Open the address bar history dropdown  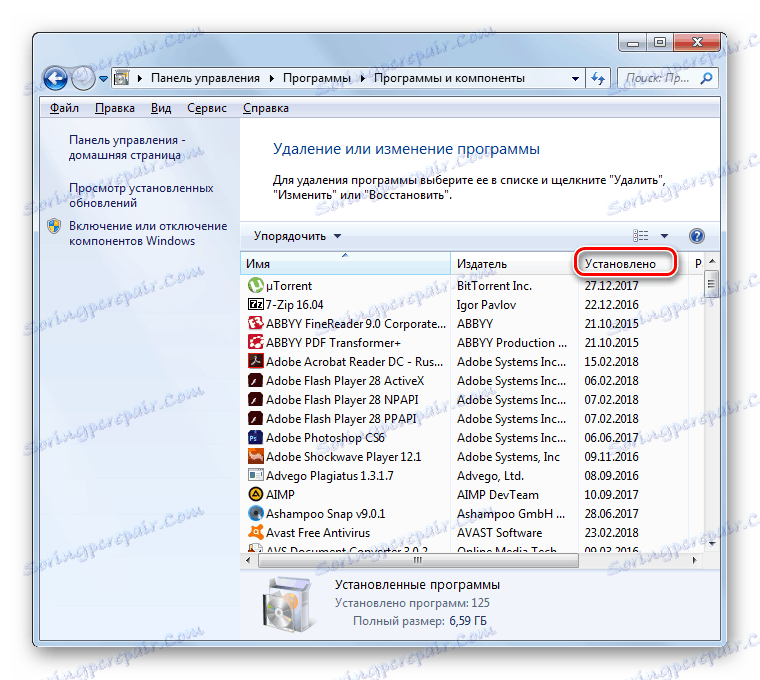pyautogui.click(x=575, y=79)
